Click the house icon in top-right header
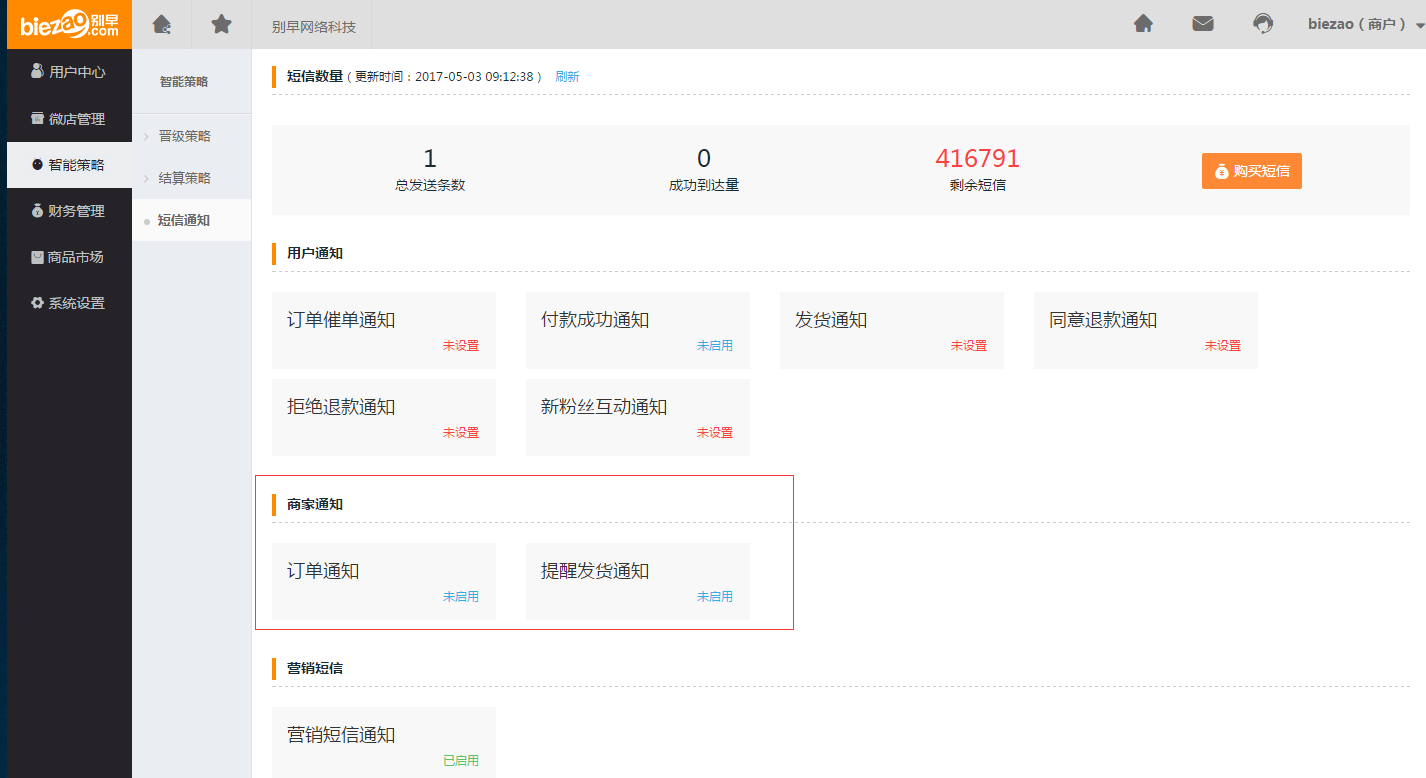 (x=1143, y=24)
